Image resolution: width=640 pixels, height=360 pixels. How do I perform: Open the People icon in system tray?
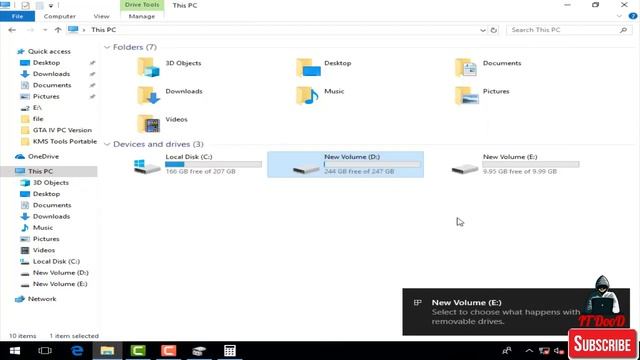coord(507,351)
